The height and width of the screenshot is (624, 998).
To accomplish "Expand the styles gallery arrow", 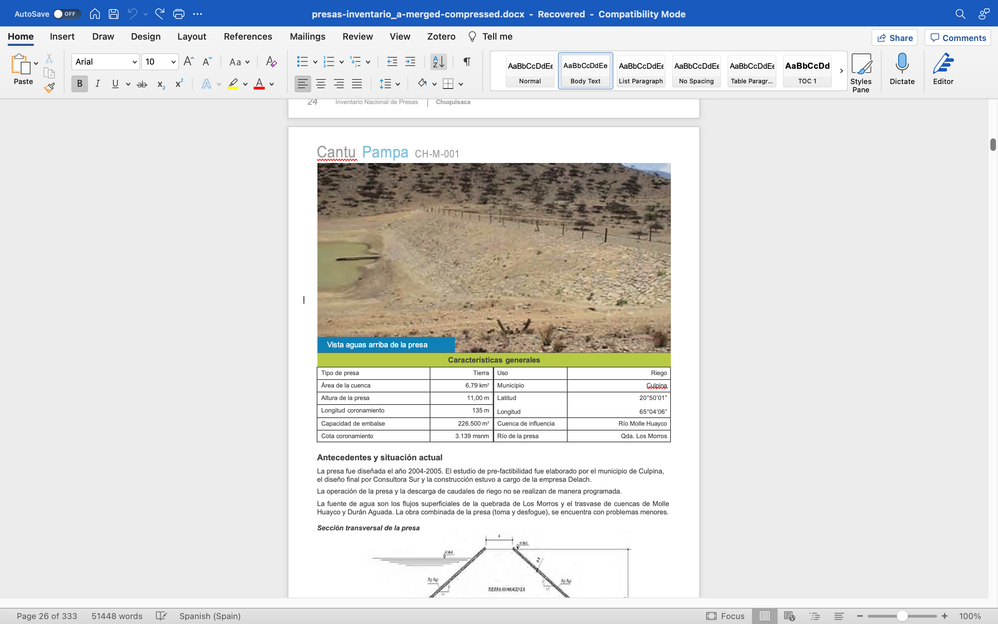I will pyautogui.click(x=841, y=71).
